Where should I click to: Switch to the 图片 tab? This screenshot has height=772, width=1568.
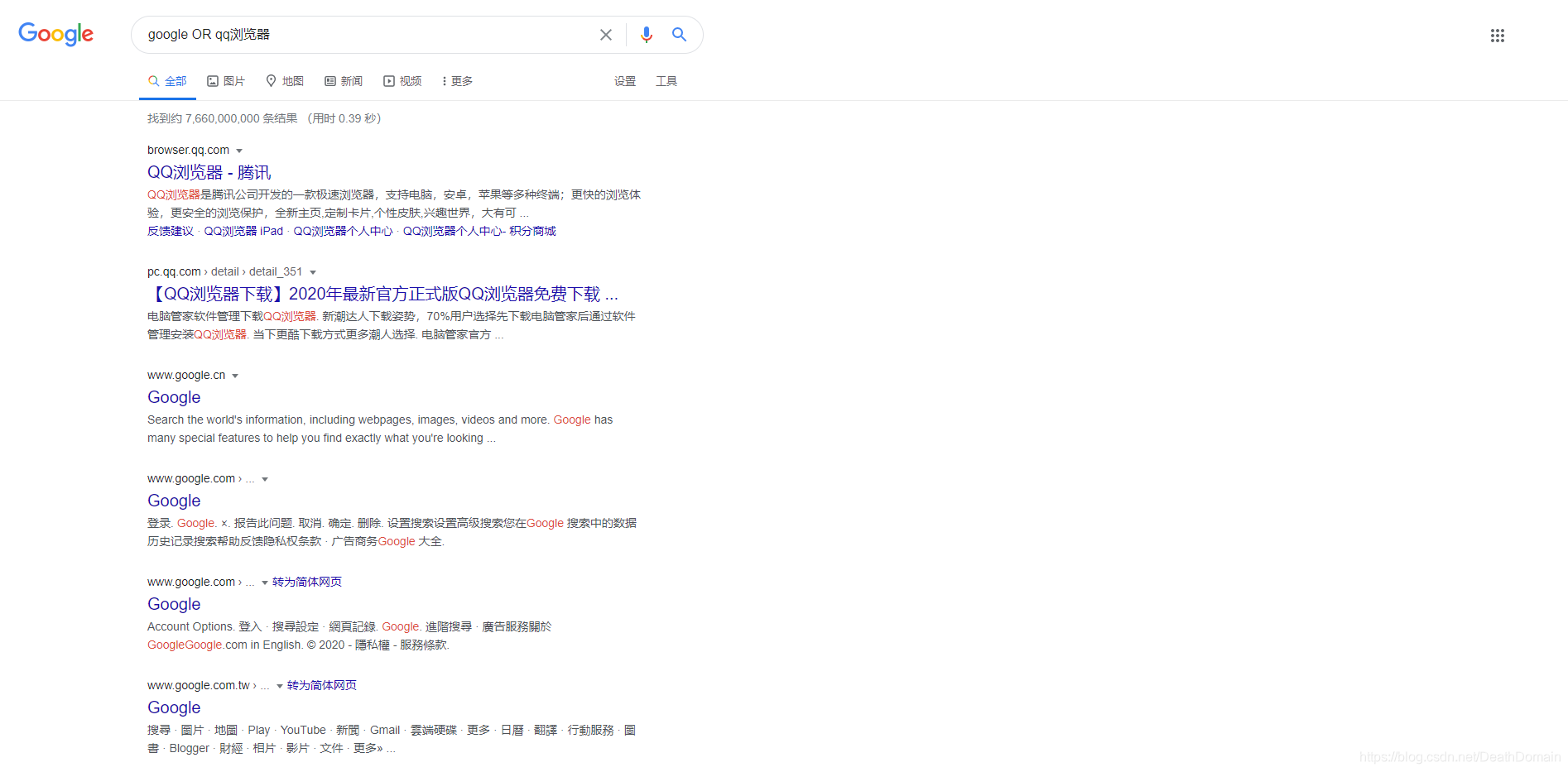226,81
